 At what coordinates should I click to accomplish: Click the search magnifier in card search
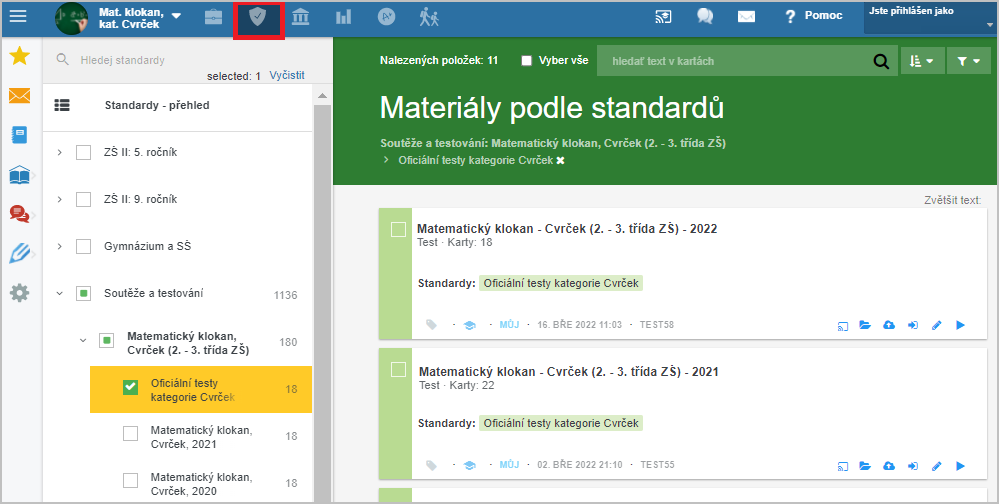881,61
